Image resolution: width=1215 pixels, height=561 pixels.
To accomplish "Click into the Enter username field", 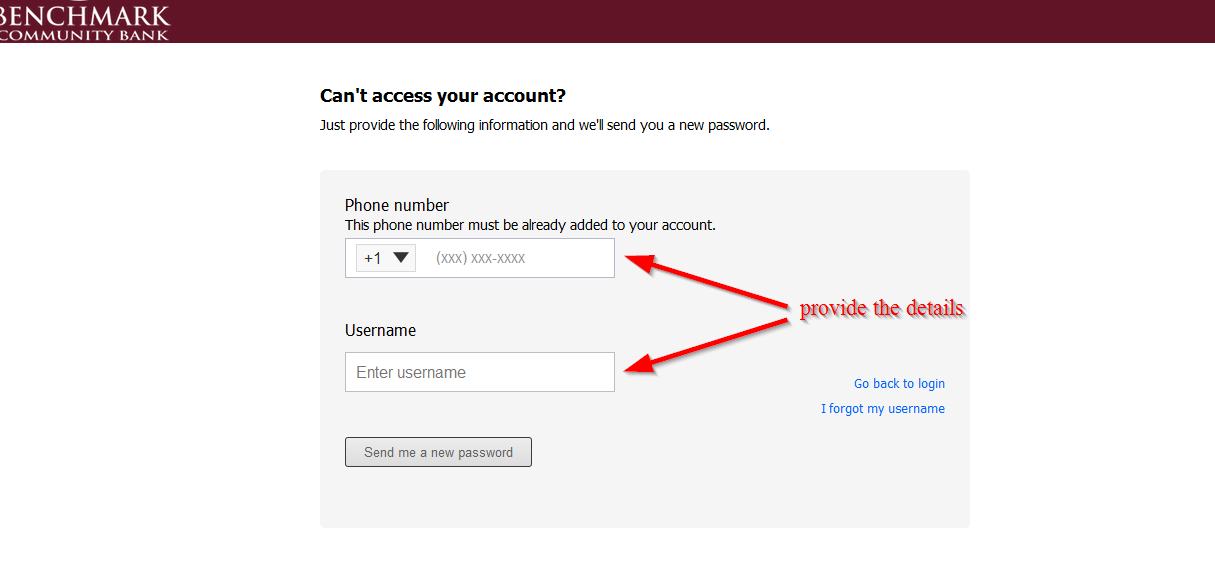I will click(480, 372).
